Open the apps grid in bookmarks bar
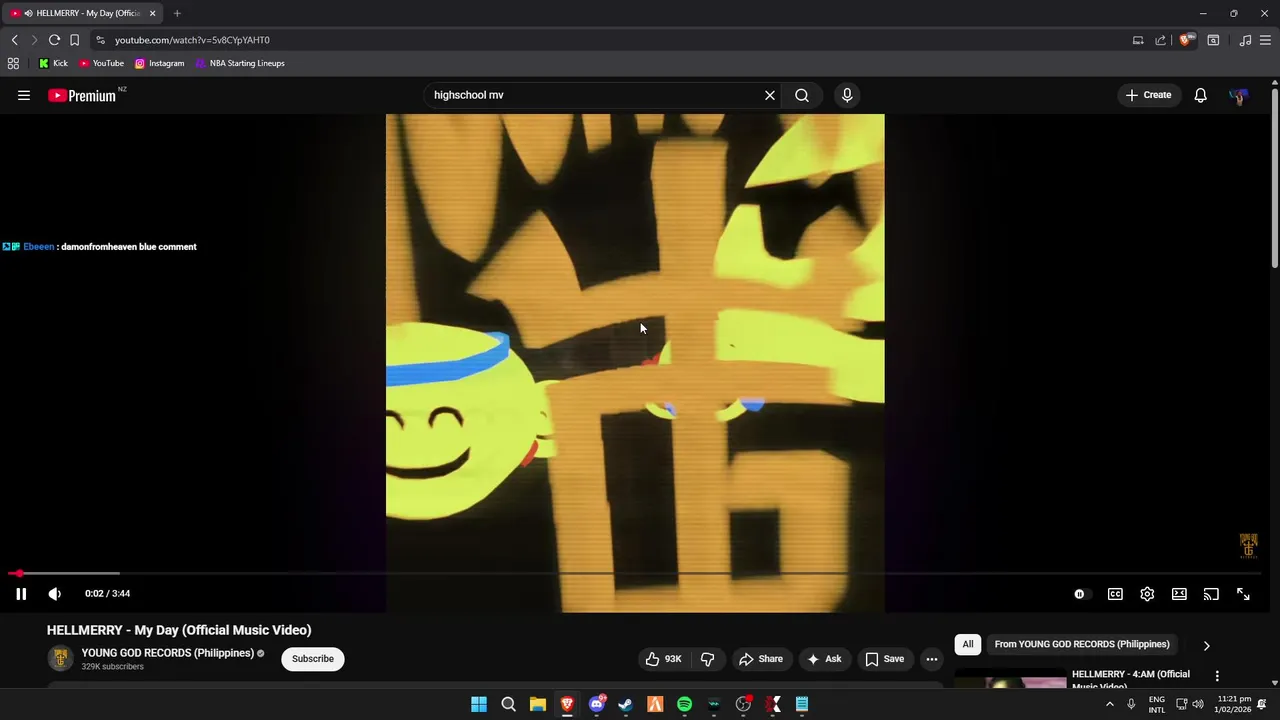Viewport: 1280px width, 720px height. [x=13, y=63]
